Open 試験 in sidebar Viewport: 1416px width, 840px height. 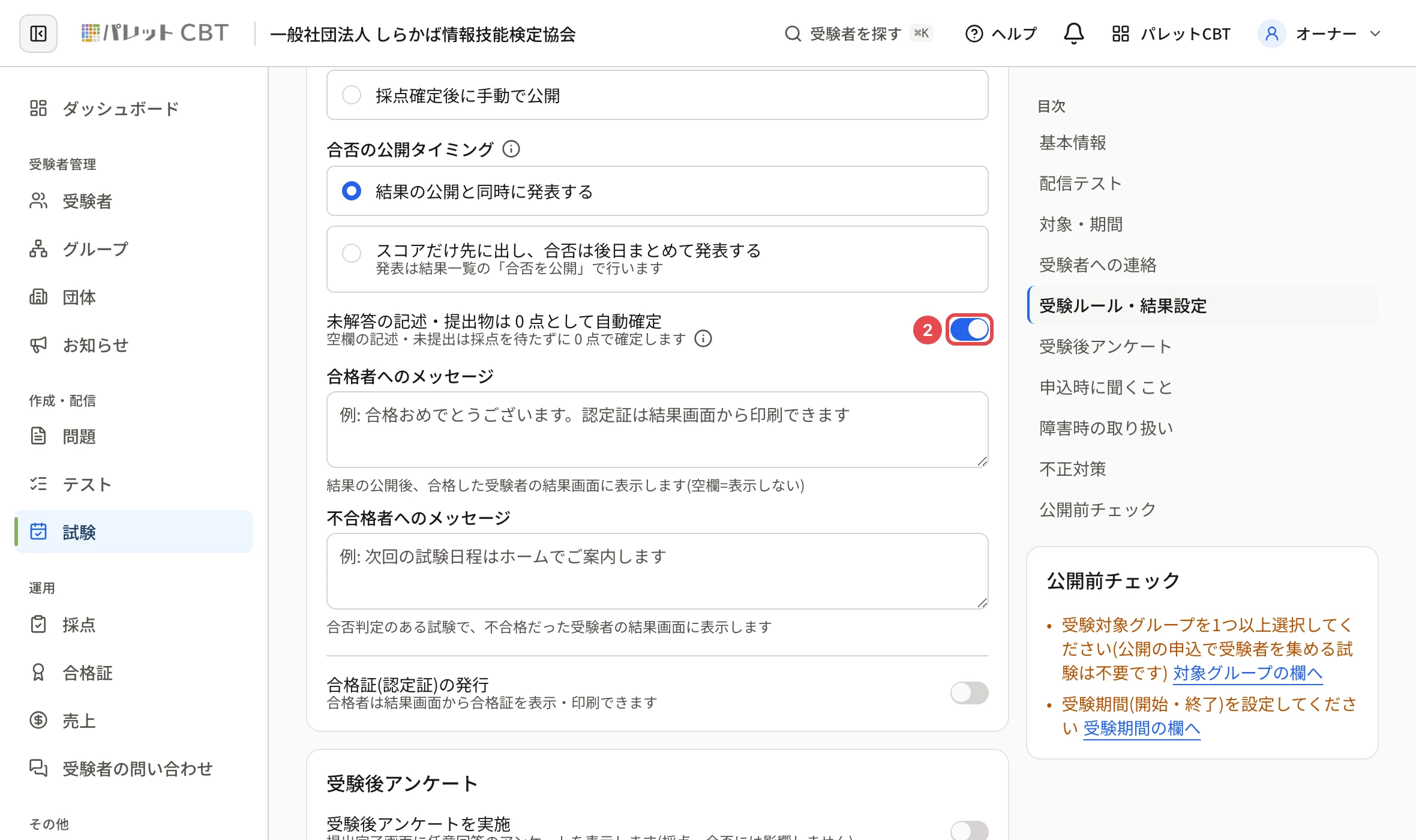pos(133,532)
